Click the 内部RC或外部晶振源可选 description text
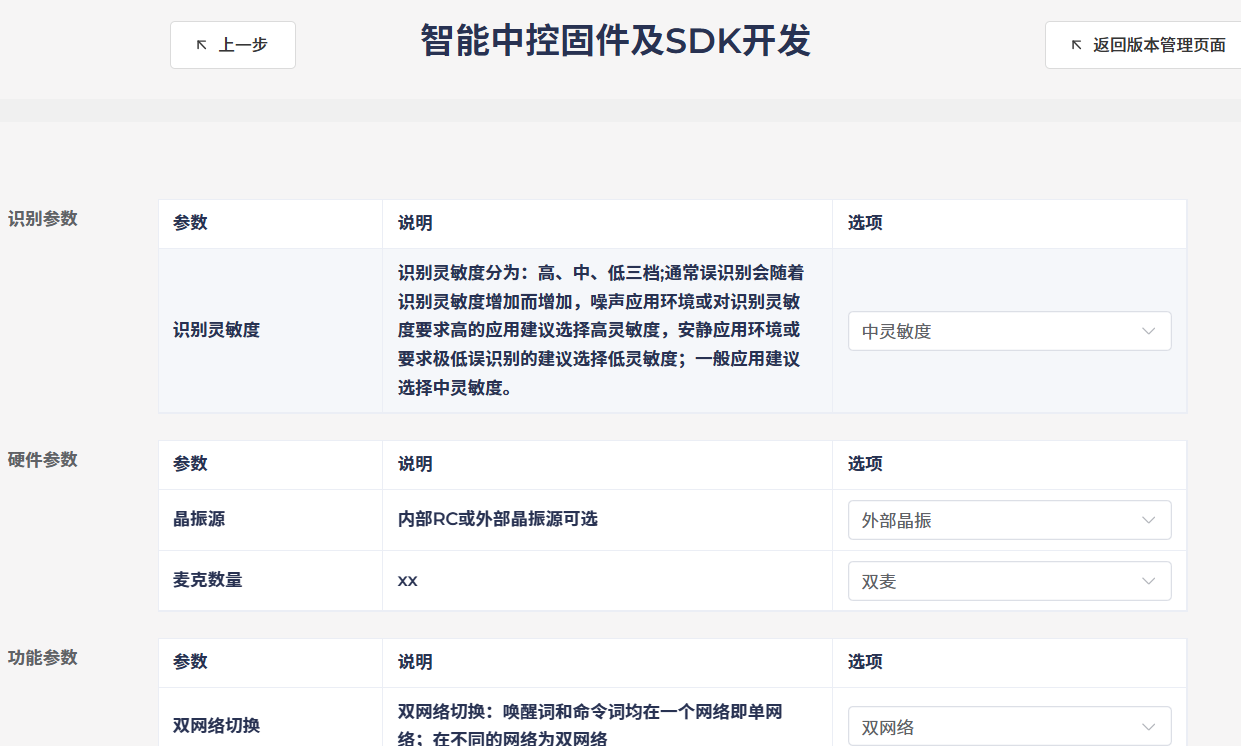The width and height of the screenshot is (1241, 746). point(497,519)
